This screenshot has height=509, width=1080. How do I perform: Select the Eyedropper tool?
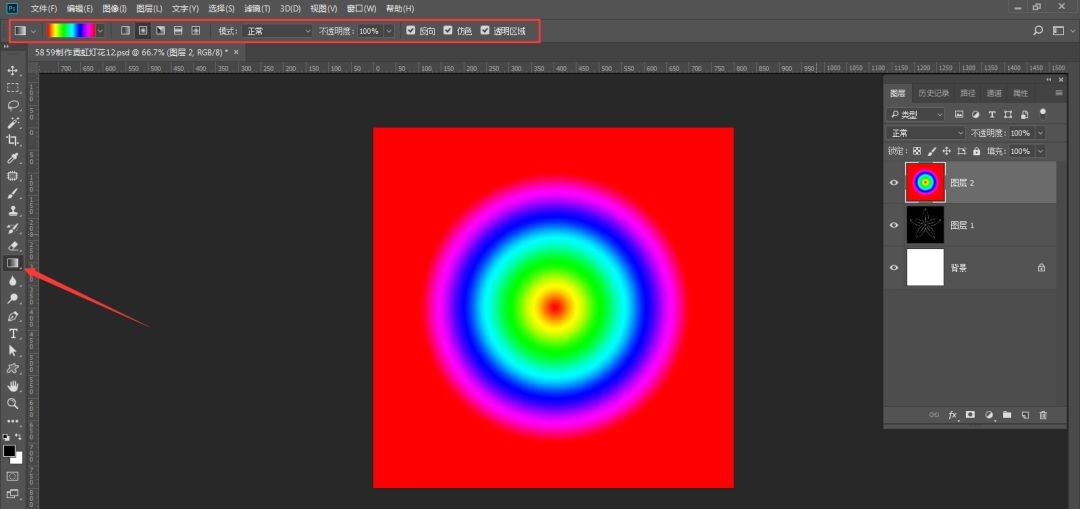[12, 158]
